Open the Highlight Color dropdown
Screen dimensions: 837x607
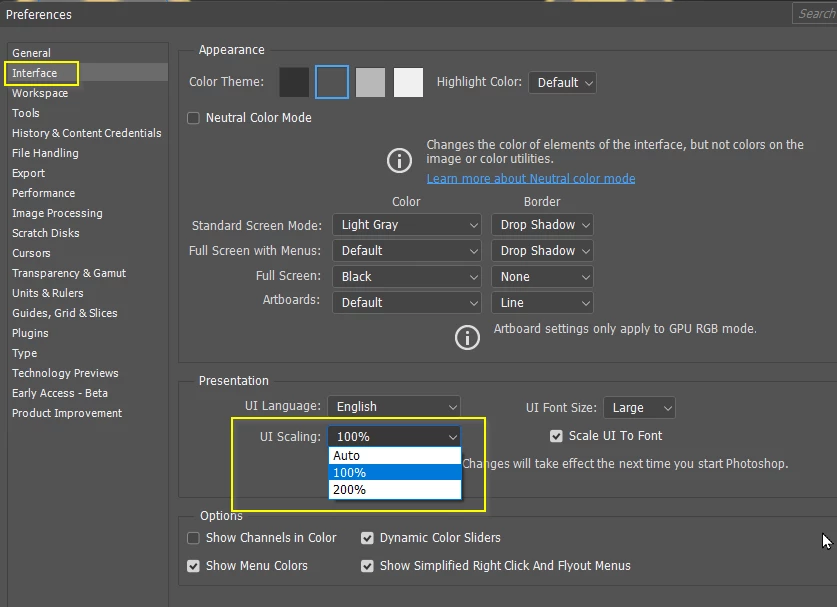point(563,83)
